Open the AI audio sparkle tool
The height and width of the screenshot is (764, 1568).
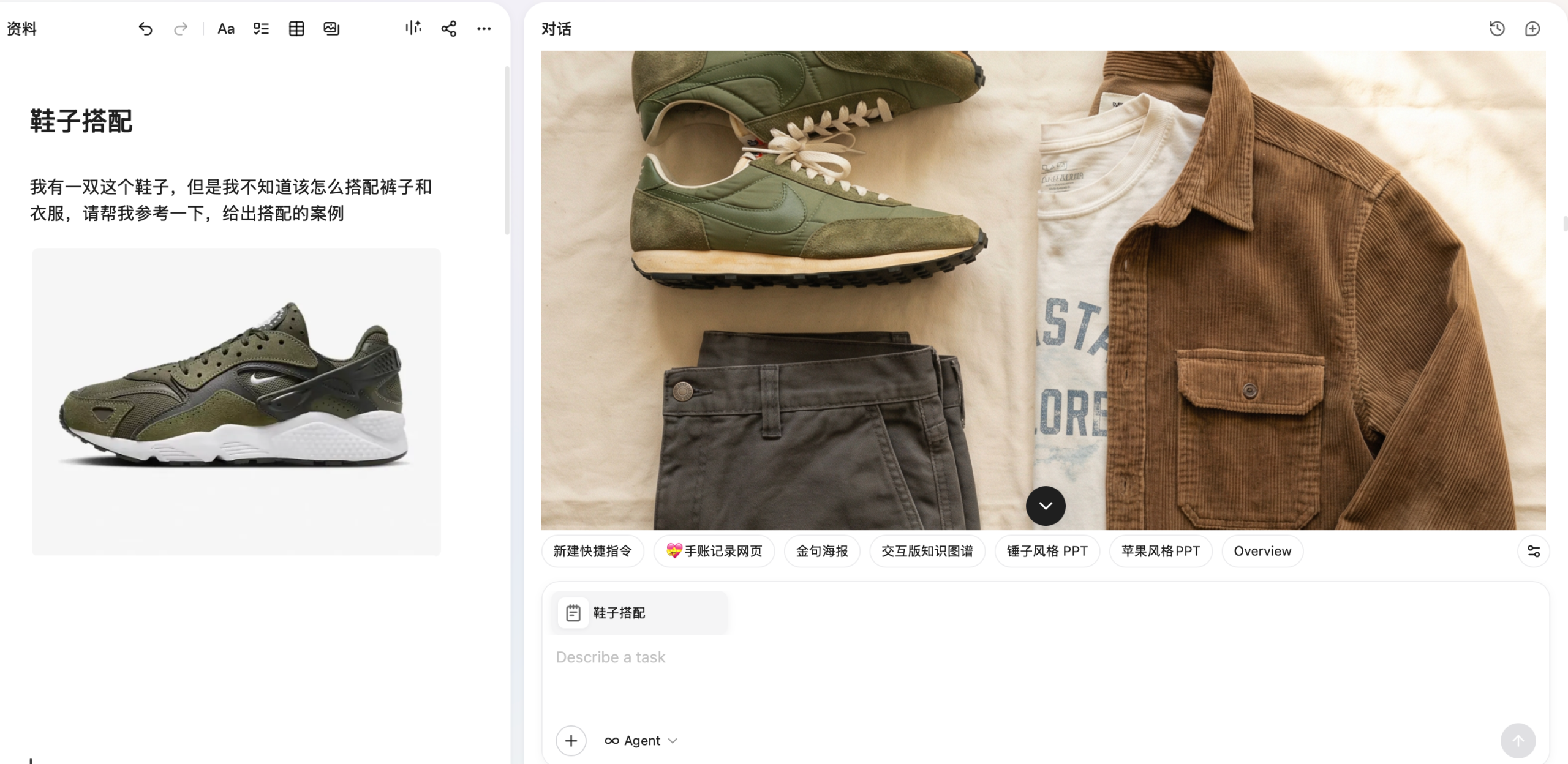tap(413, 28)
